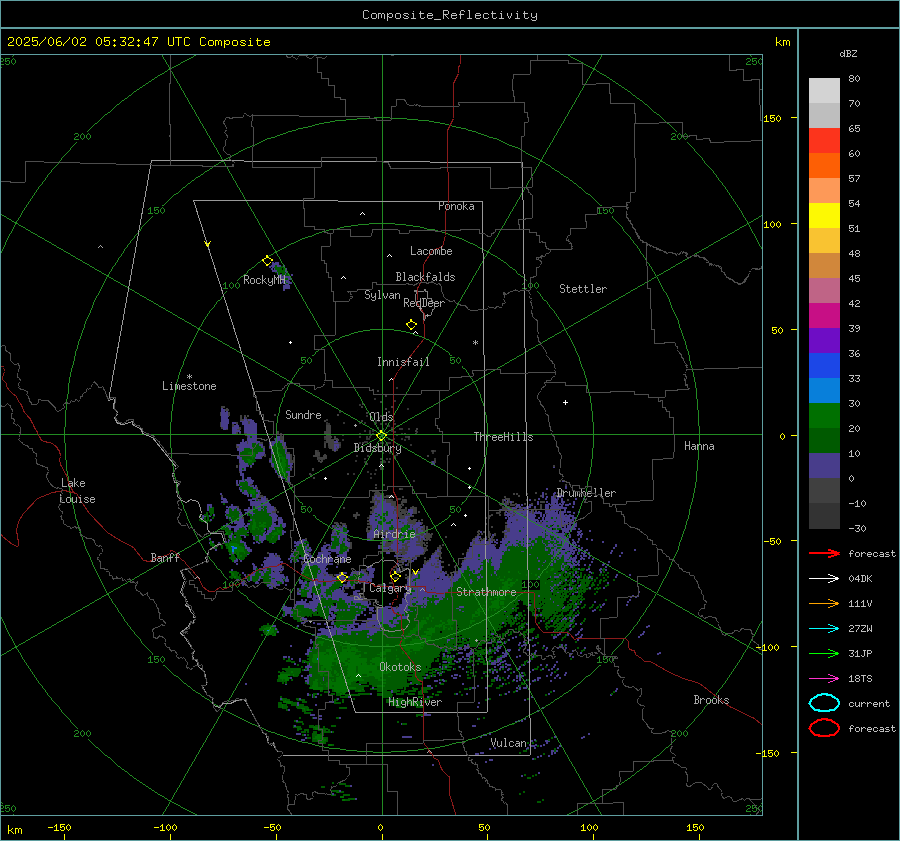
Task: Click the Innisfail town label
Action: click(403, 362)
